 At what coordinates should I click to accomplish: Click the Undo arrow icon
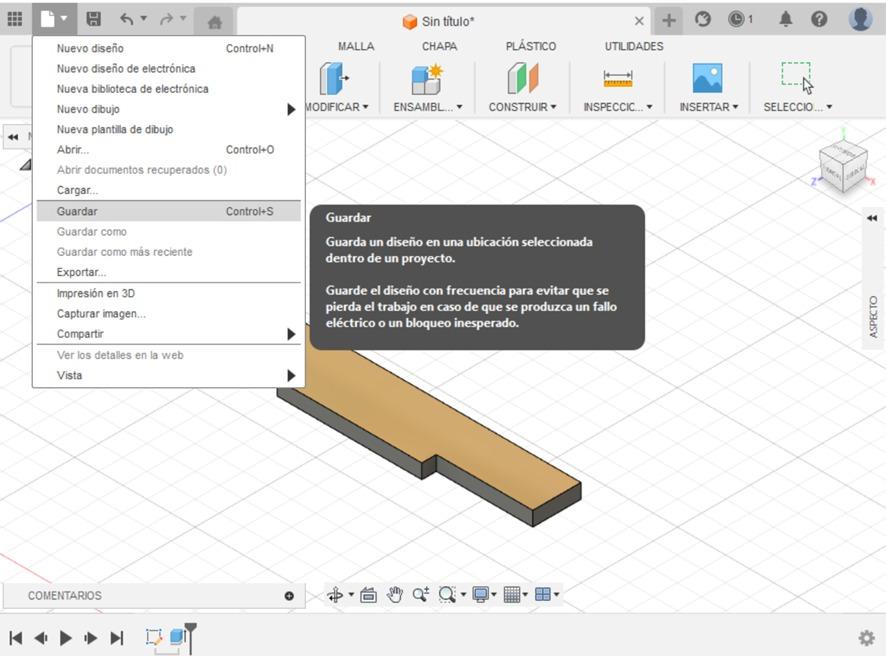coord(127,20)
